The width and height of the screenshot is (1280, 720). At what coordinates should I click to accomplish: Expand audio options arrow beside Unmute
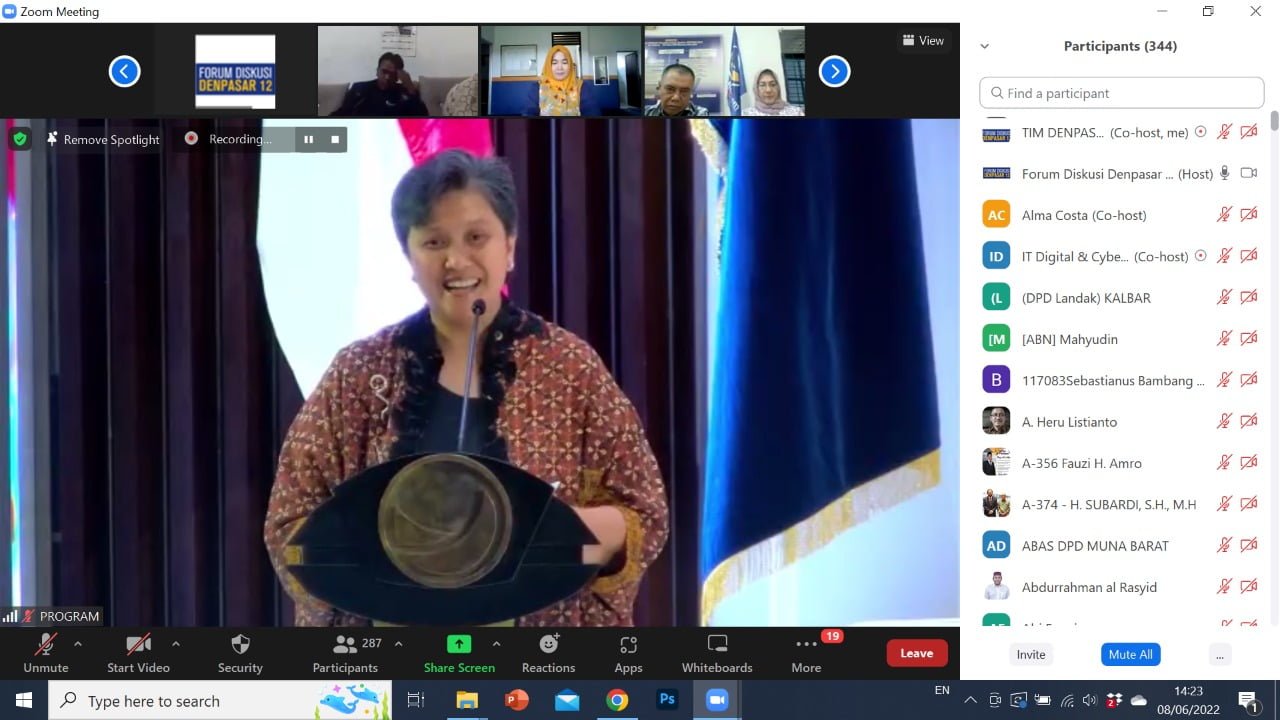(78, 644)
